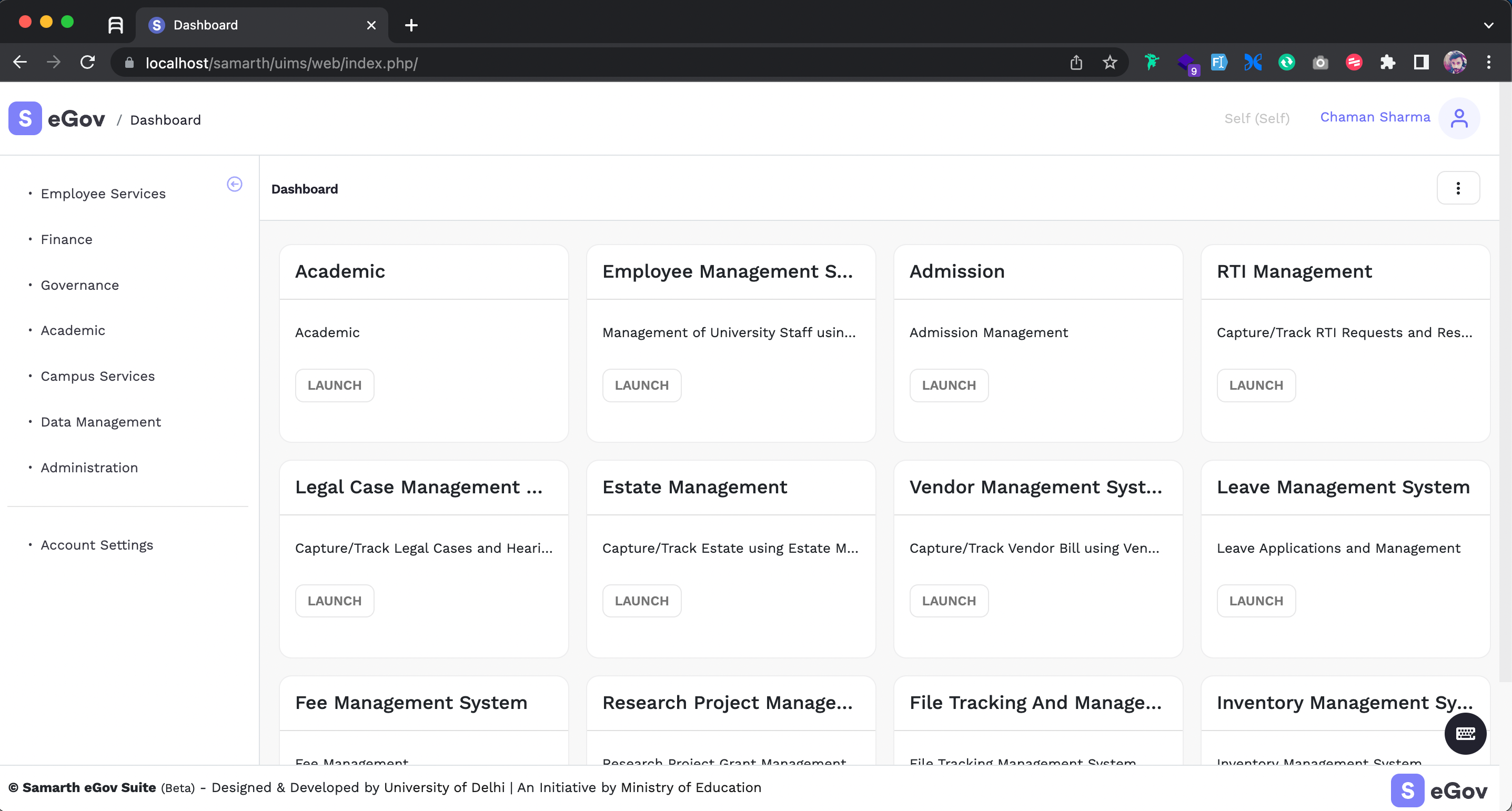Launch RTI Management
The height and width of the screenshot is (811, 1512).
(1256, 386)
